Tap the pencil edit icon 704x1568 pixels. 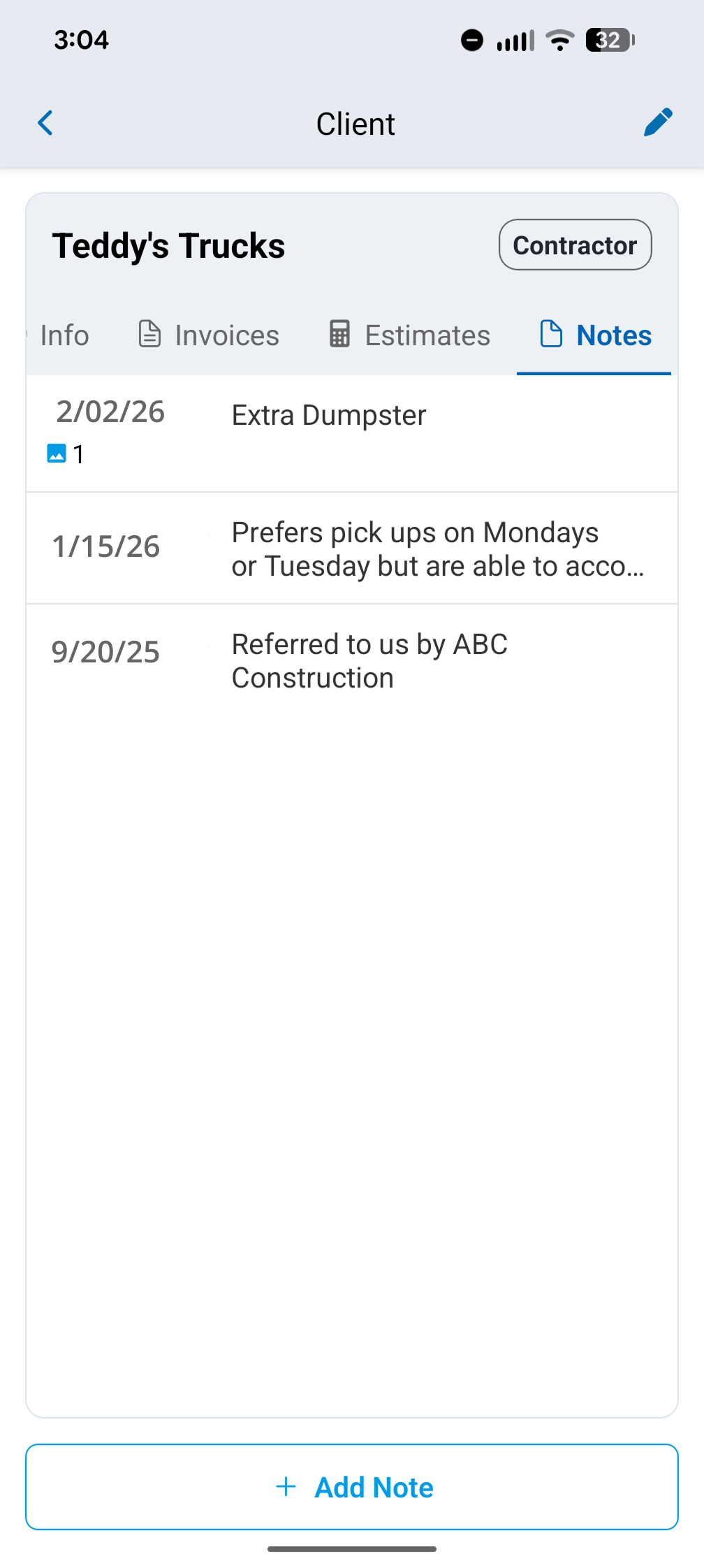[x=658, y=122]
